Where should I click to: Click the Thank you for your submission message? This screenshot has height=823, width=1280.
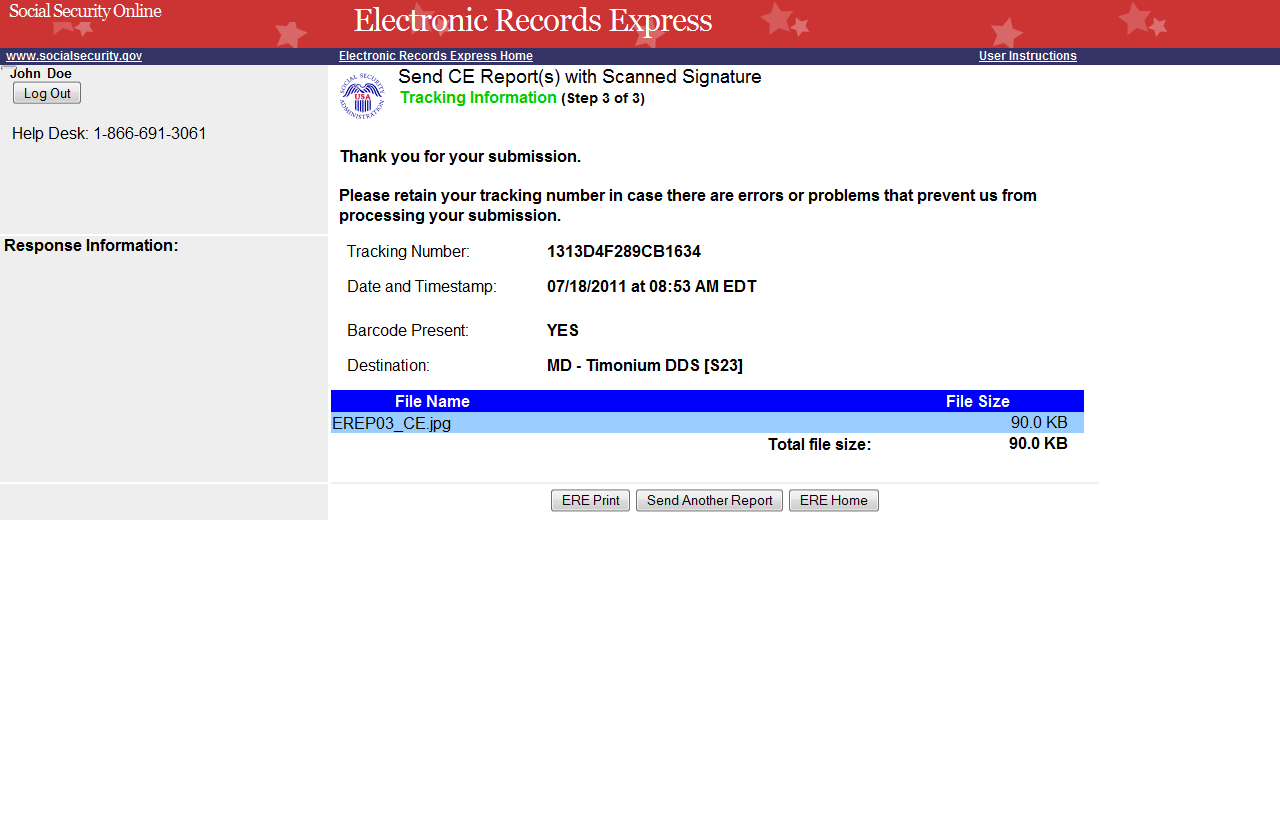(x=460, y=157)
